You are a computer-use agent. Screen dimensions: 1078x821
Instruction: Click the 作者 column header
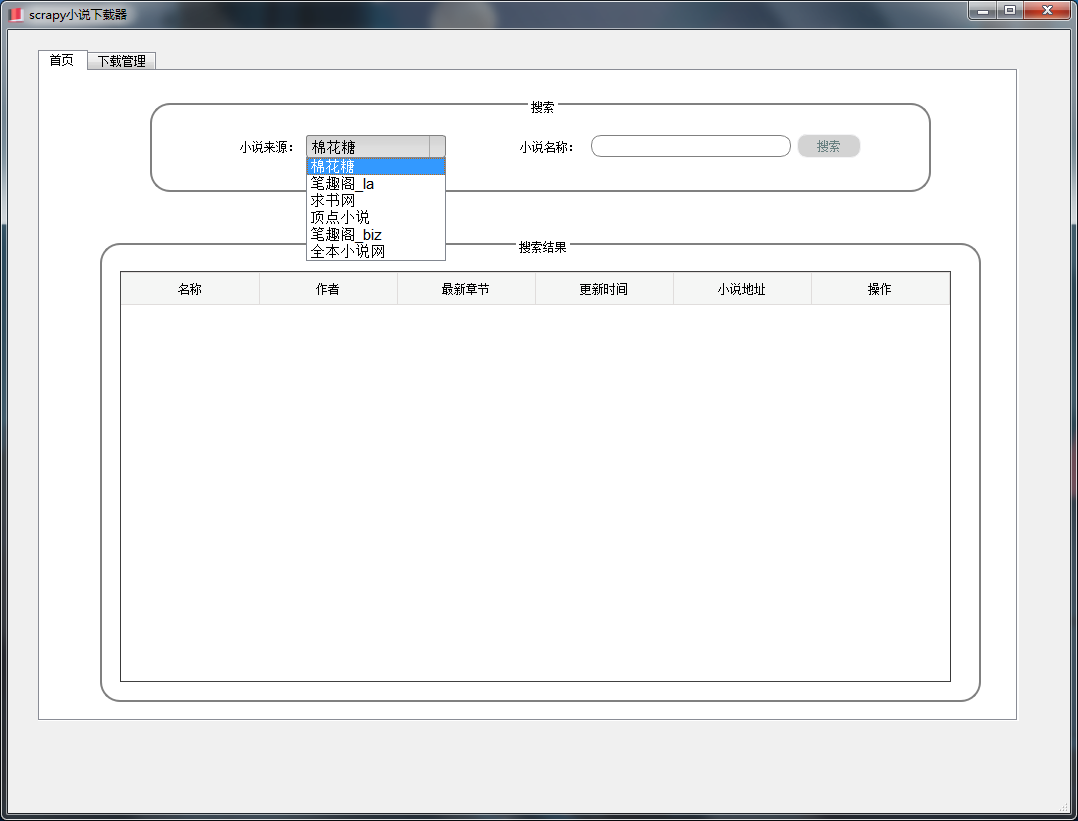(x=328, y=289)
